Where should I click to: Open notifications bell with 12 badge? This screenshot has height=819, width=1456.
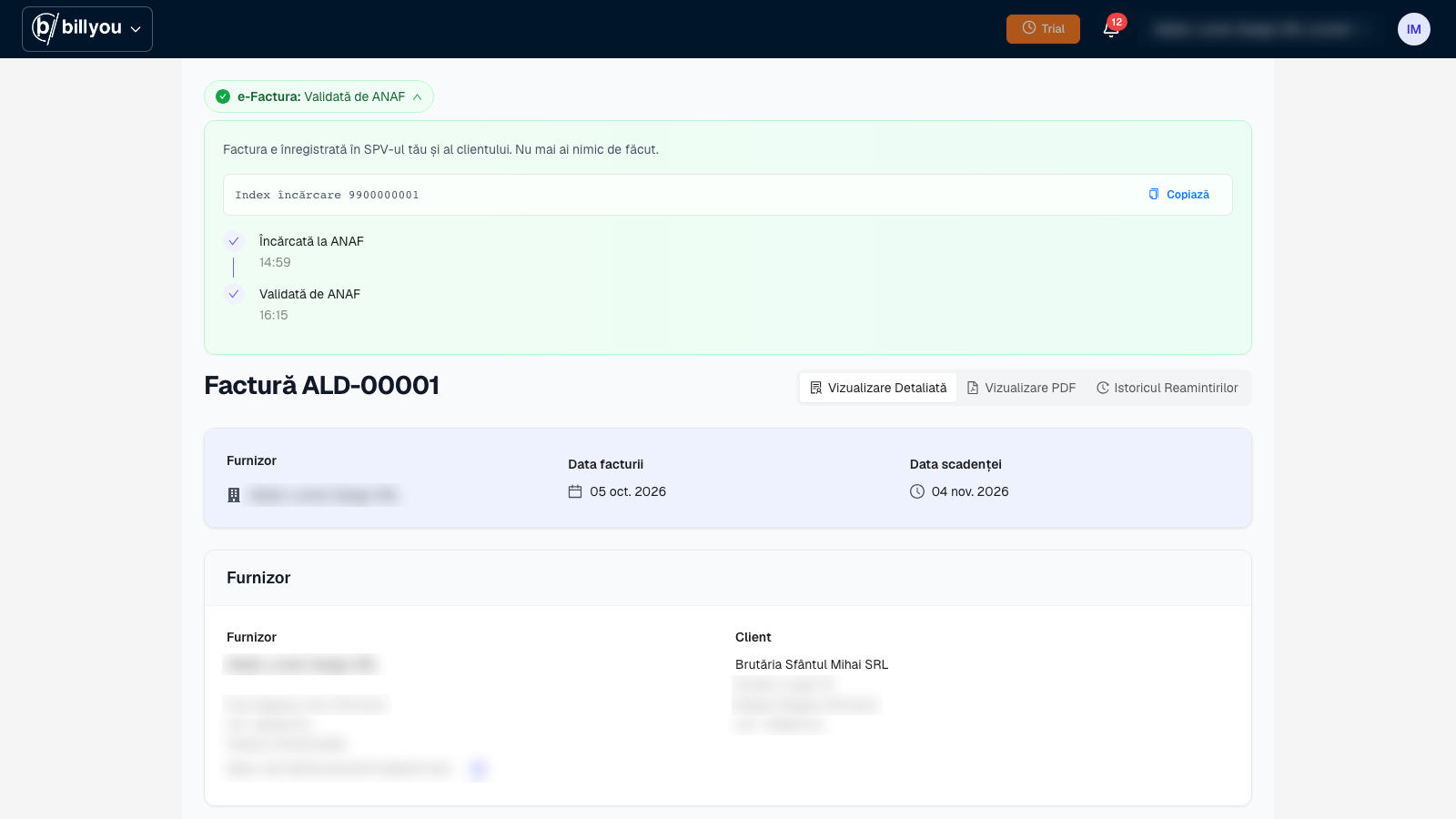coord(1111,28)
